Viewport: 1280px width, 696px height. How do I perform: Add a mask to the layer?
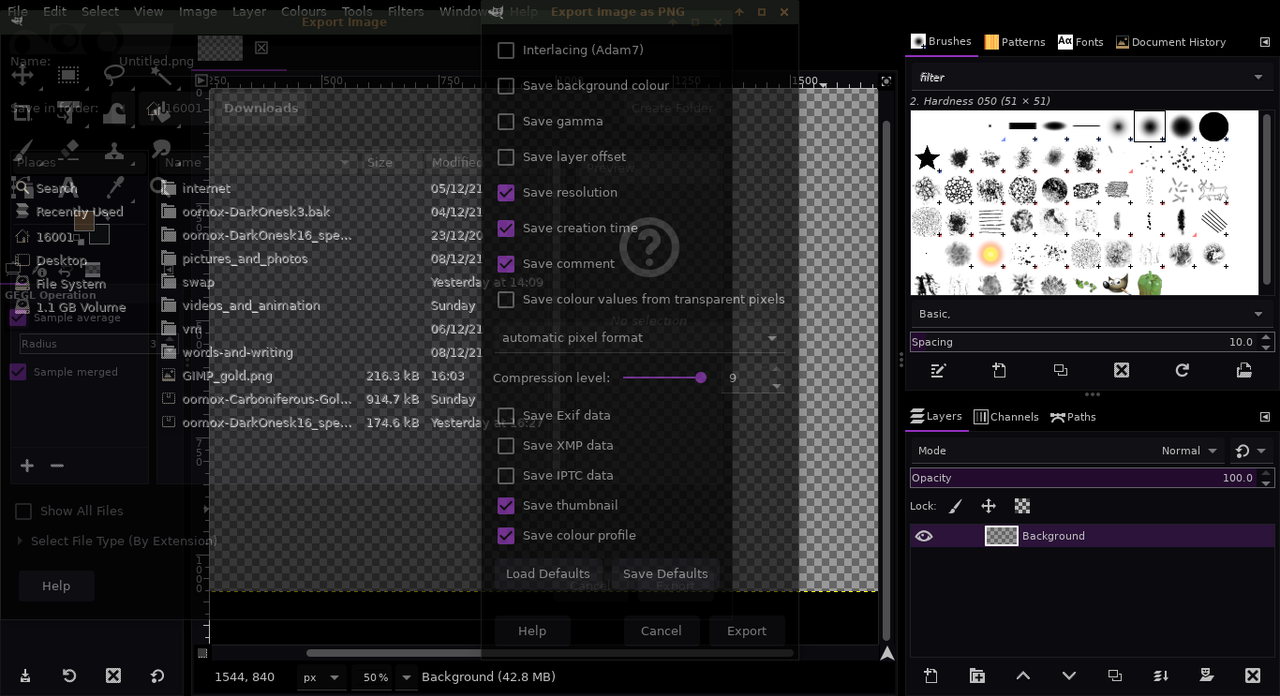click(1206, 676)
